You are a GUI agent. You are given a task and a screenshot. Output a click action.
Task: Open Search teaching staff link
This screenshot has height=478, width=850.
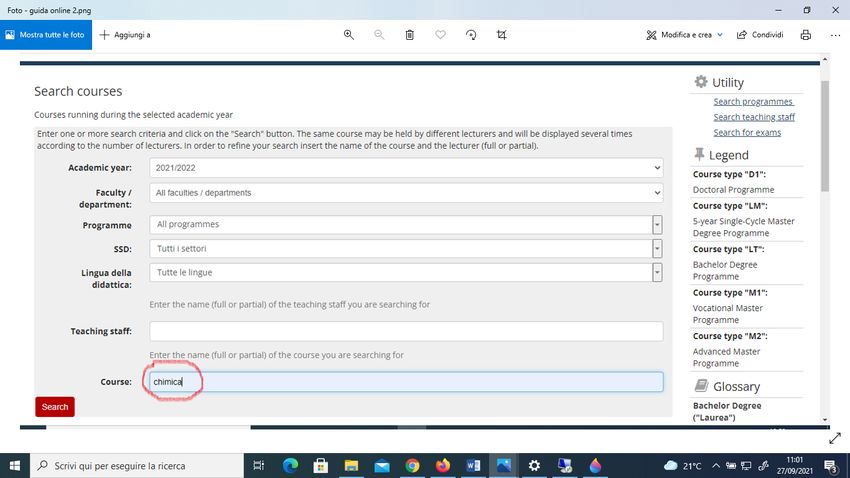pyautogui.click(x=754, y=117)
